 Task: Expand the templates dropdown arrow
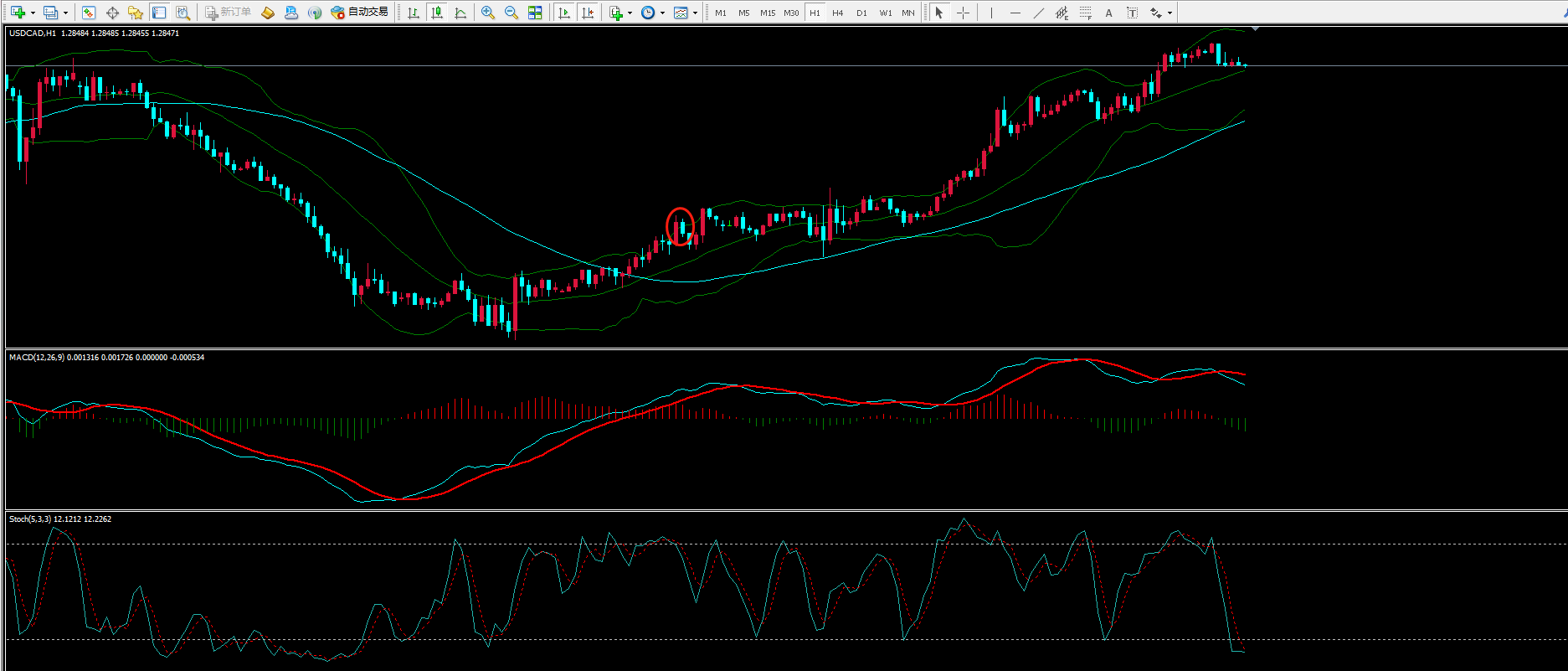click(695, 13)
